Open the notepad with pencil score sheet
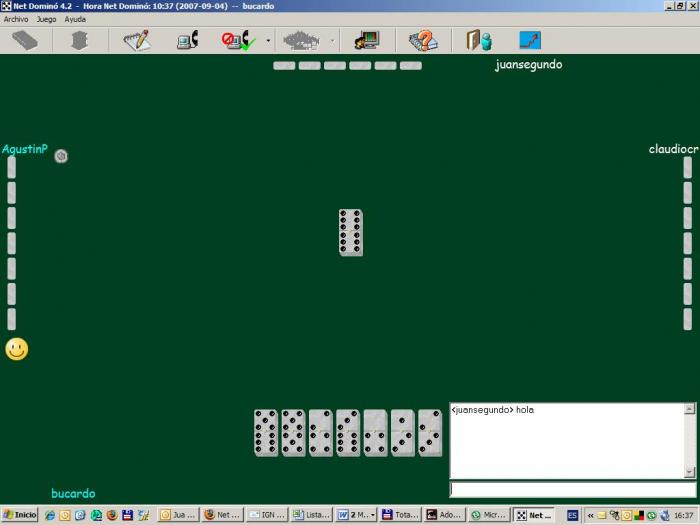 (136, 40)
